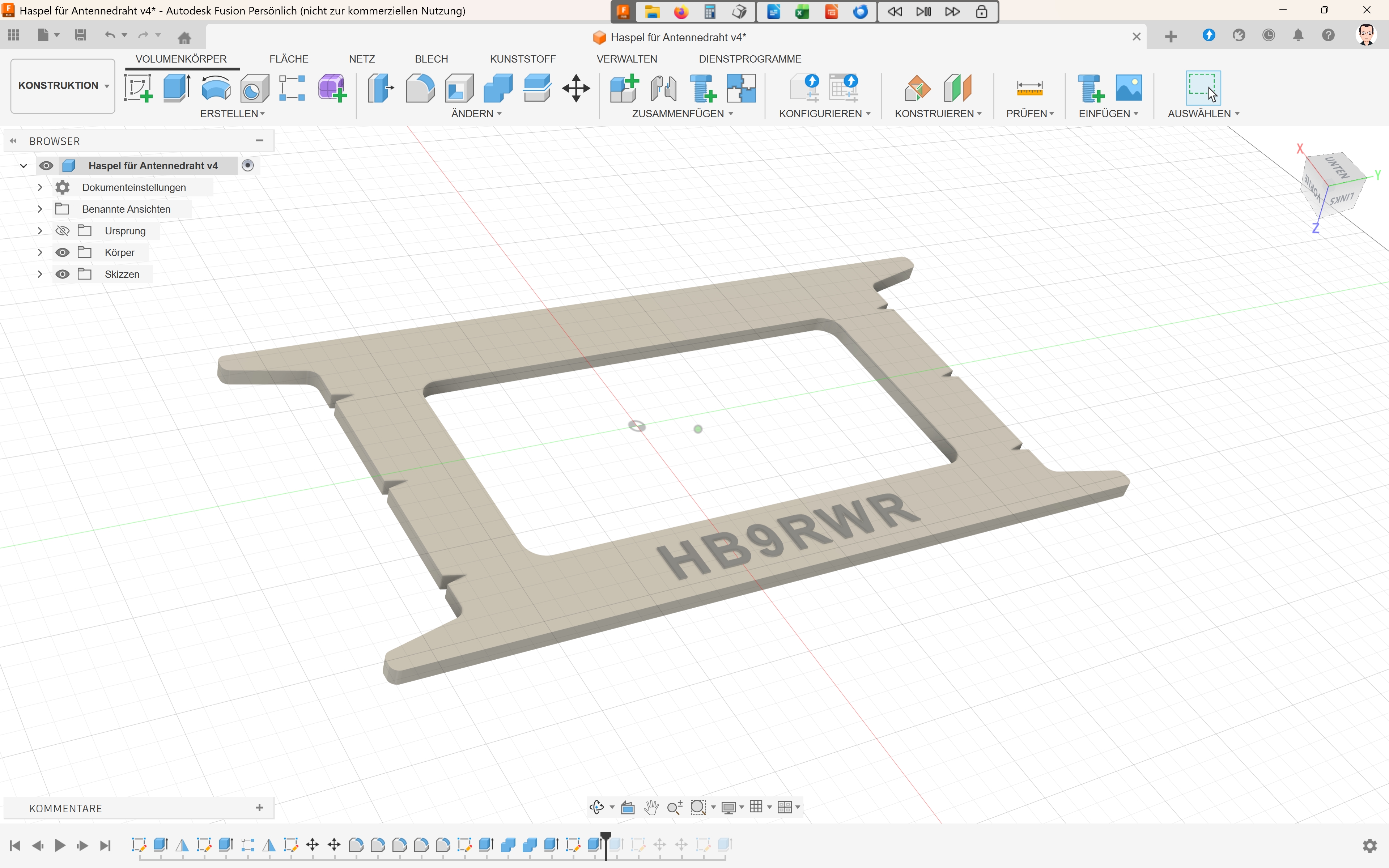Open the KONFIGURIEREN menu

coord(825,114)
